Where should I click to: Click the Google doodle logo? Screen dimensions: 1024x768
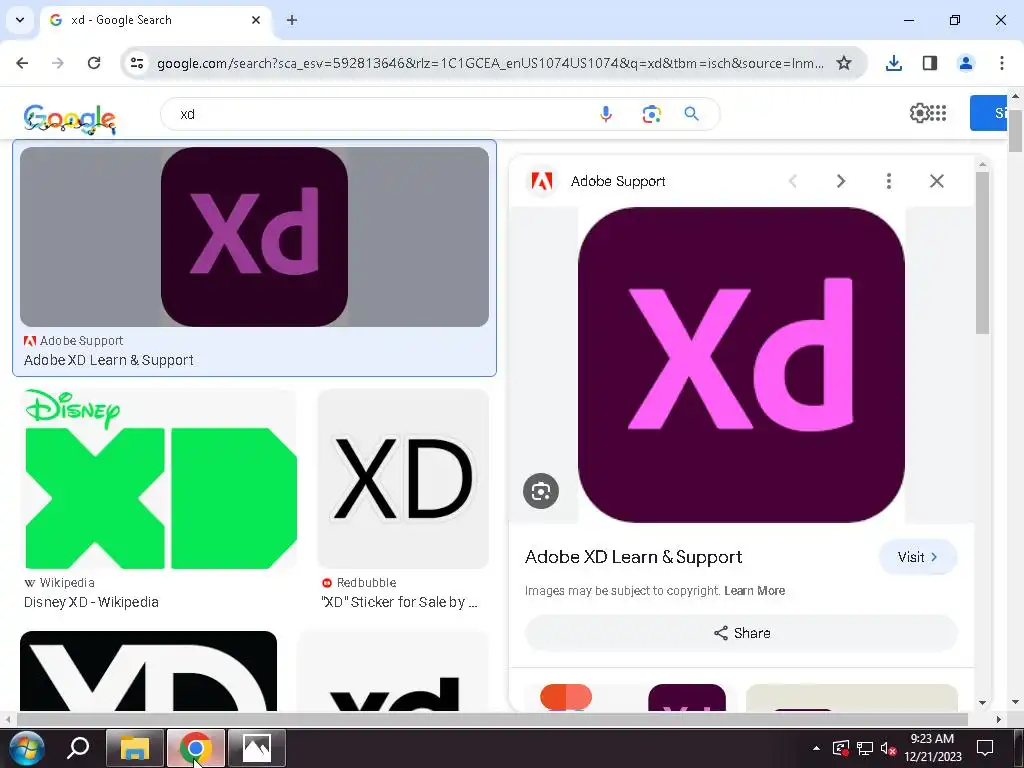(x=70, y=119)
